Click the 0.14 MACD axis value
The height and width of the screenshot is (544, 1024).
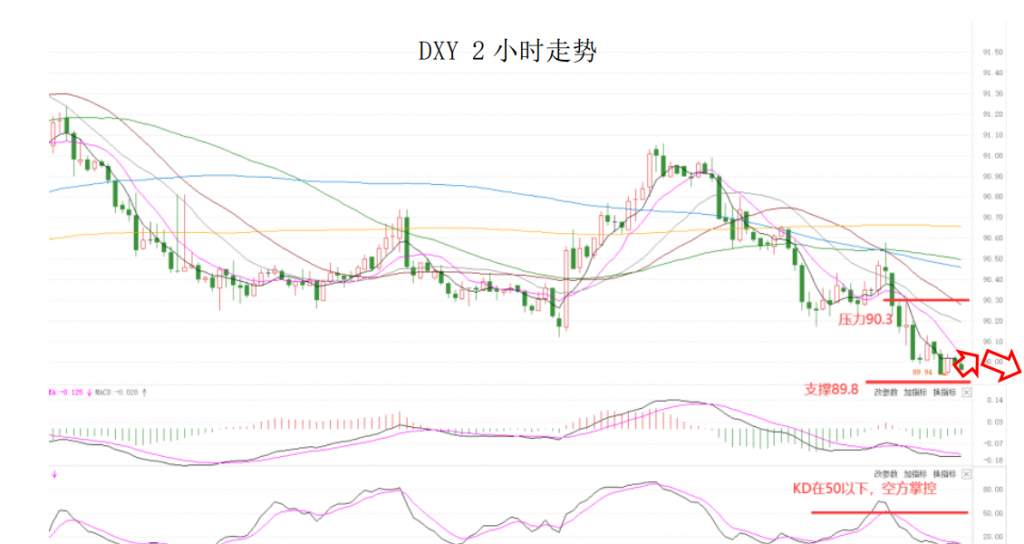995,400
